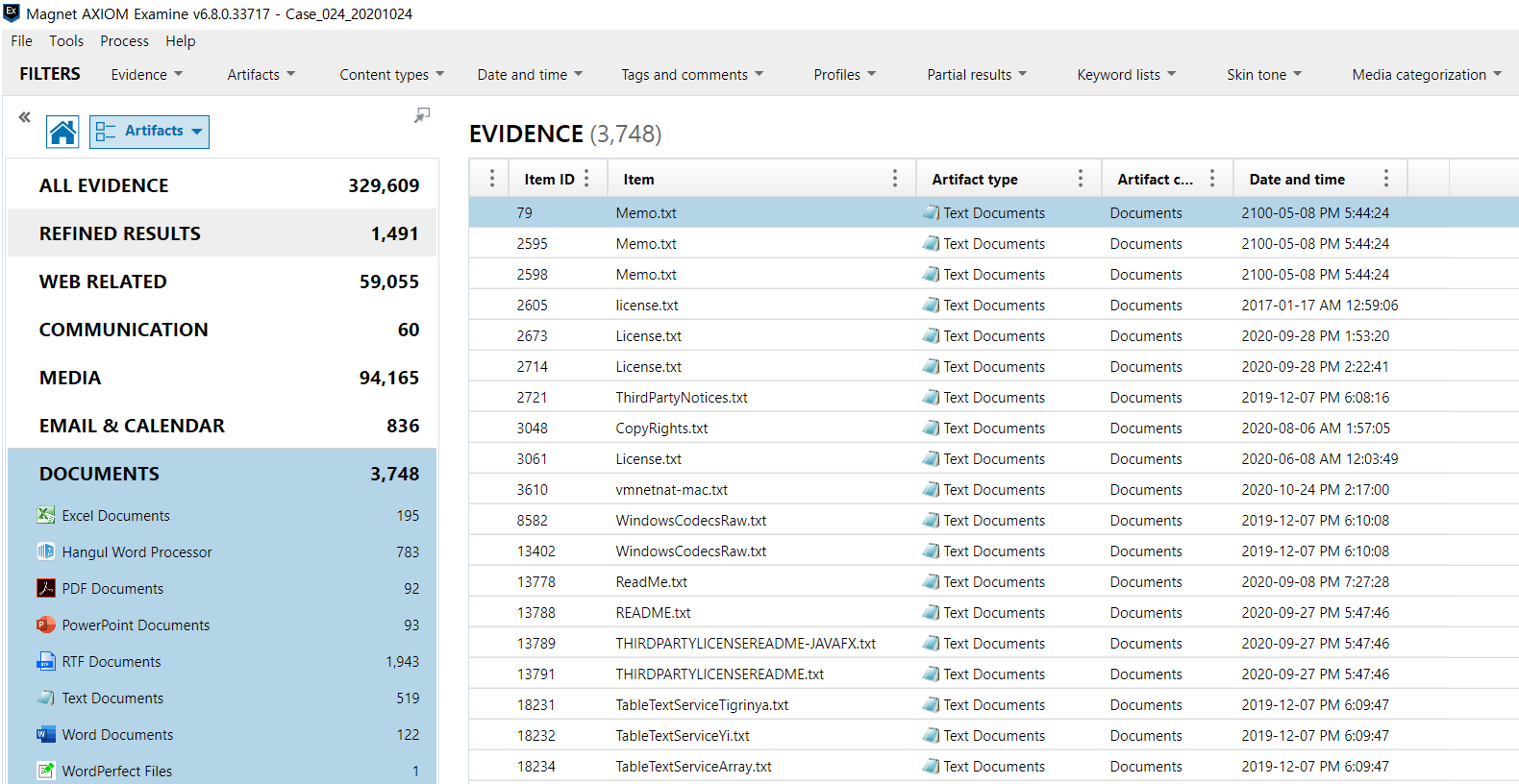Click the Magnet AXIOM app icon in title bar
The image size is (1519, 784).
[12, 12]
